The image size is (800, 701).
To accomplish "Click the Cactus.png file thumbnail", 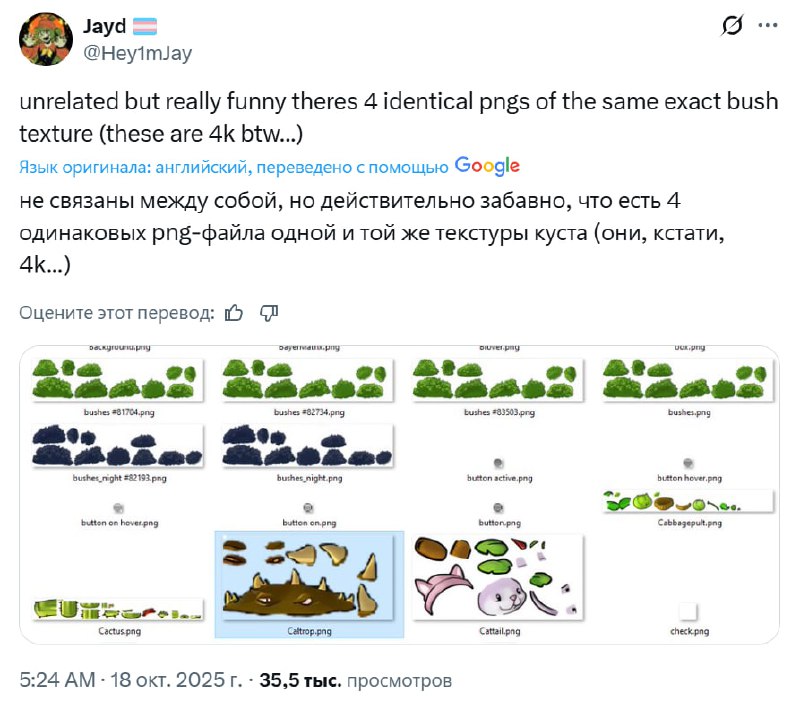I will click(118, 609).
